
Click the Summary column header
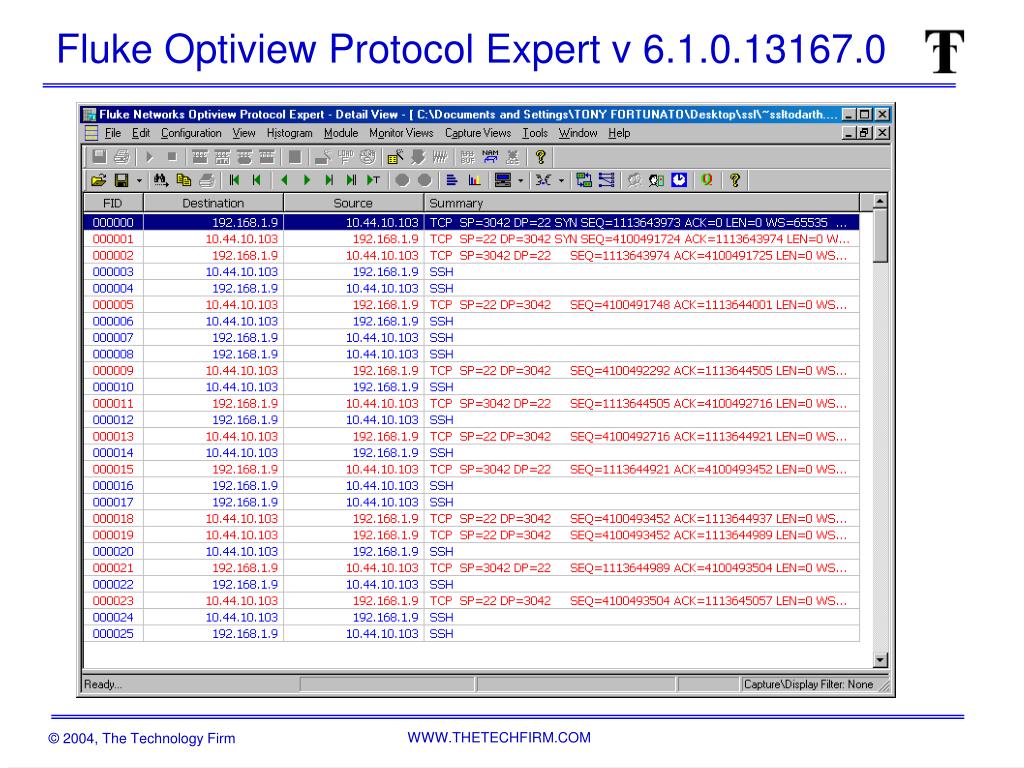[642, 203]
